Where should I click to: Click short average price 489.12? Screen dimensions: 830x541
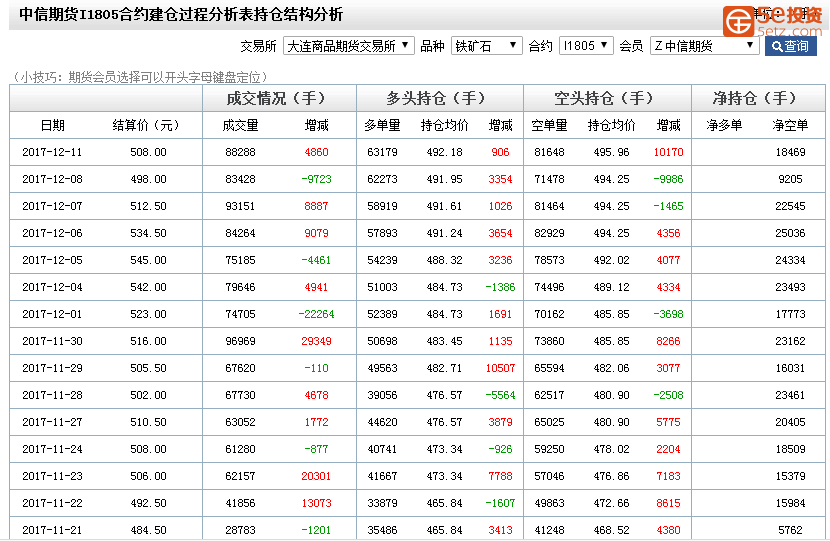[611, 287]
